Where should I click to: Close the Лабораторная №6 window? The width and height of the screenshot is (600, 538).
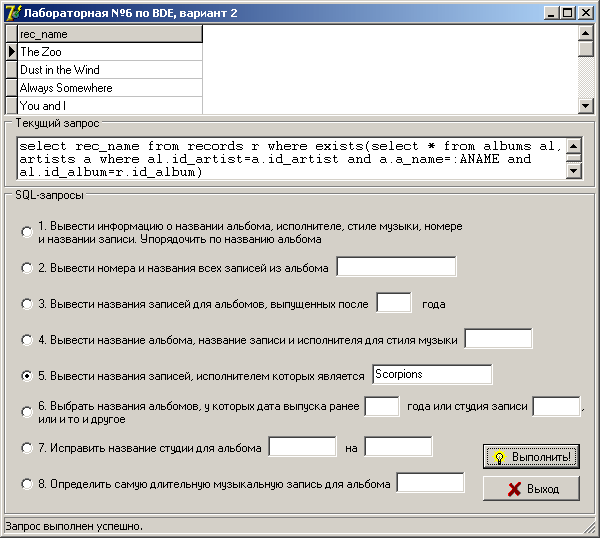[x=585, y=13]
